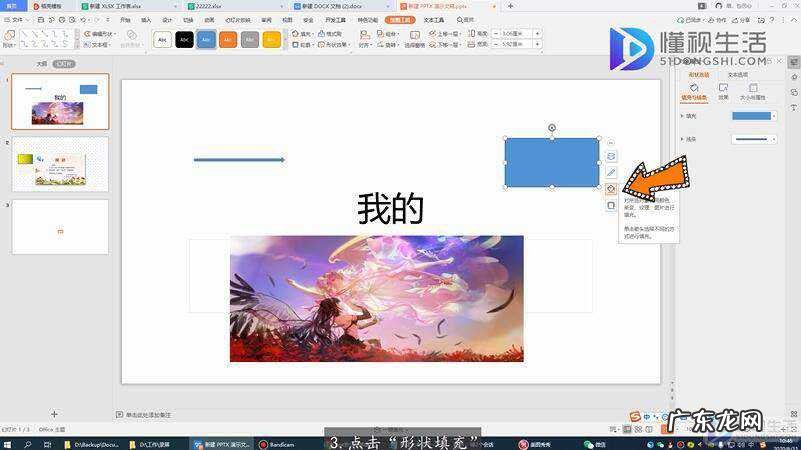This screenshot has width=801, height=450.
Task: Open the Text Tools ribbon tab
Action: 434,20
